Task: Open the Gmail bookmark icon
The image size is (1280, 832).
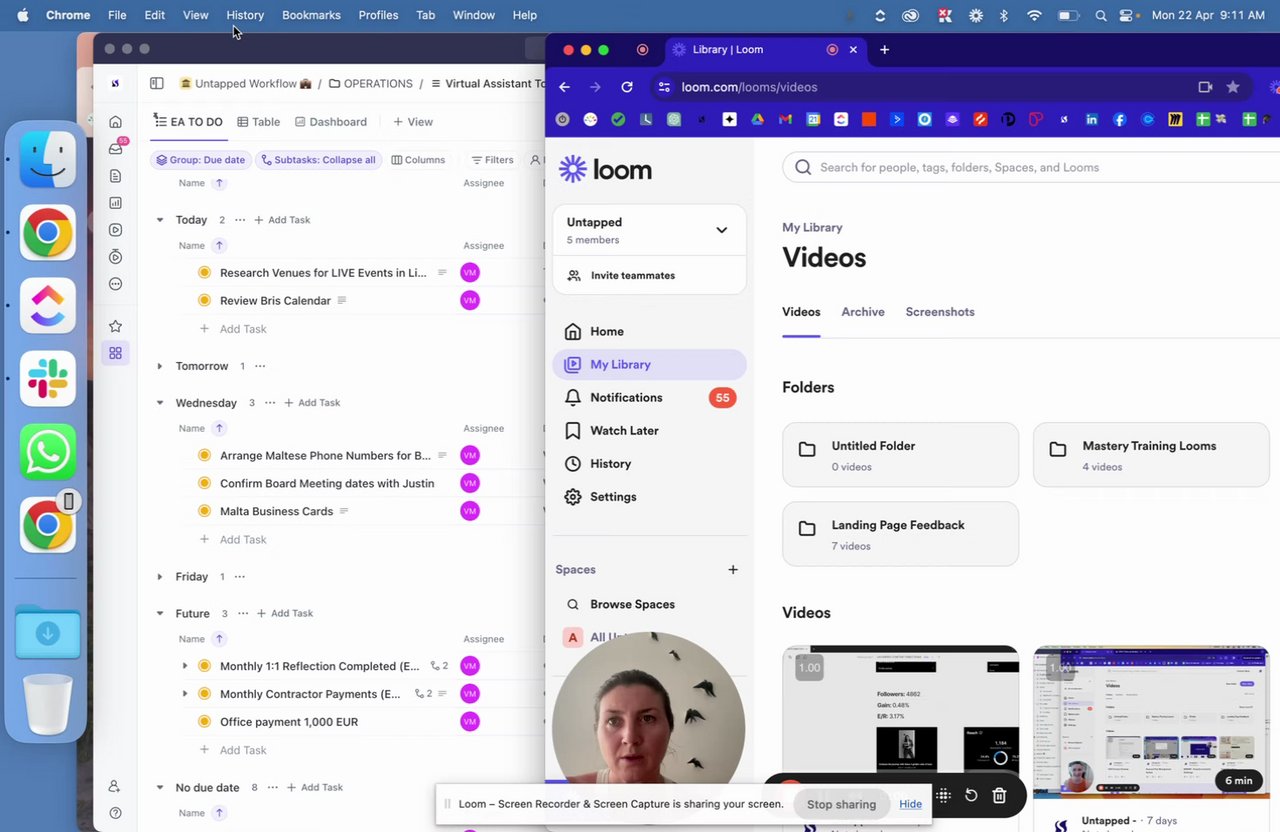Action: click(785, 120)
